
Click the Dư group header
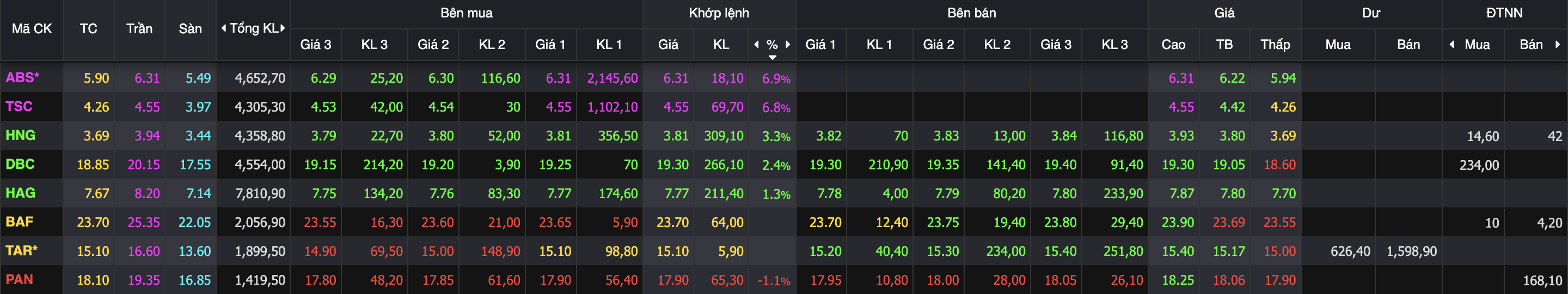tap(1371, 13)
